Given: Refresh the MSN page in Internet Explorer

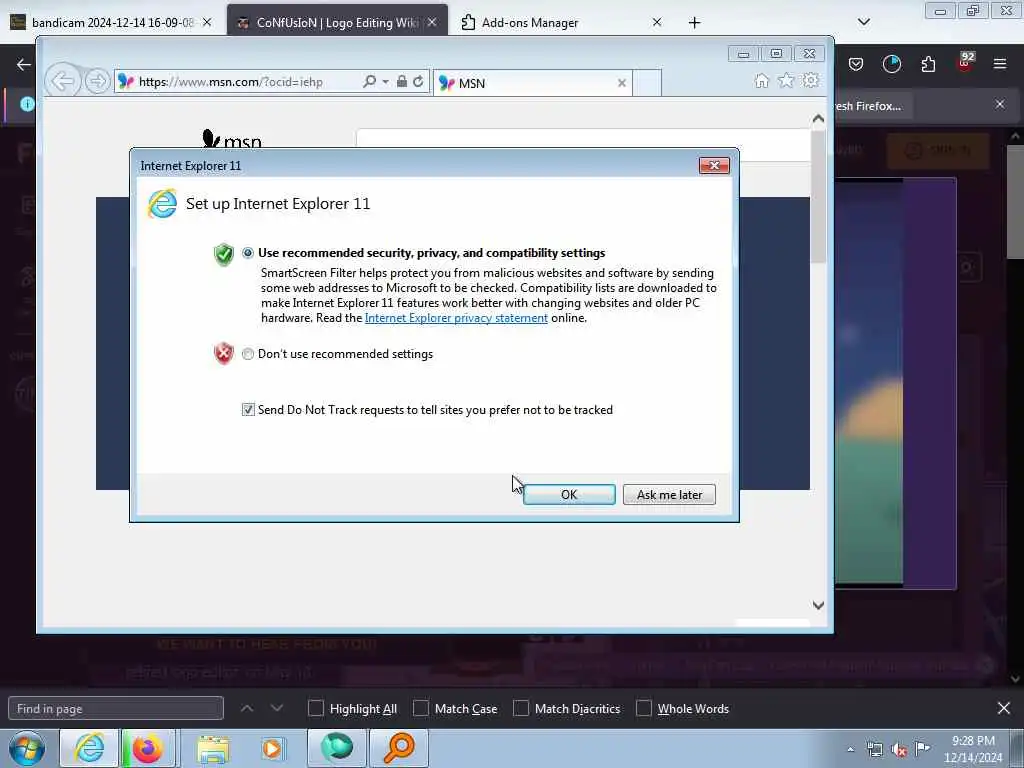Looking at the screenshot, I should [x=418, y=82].
